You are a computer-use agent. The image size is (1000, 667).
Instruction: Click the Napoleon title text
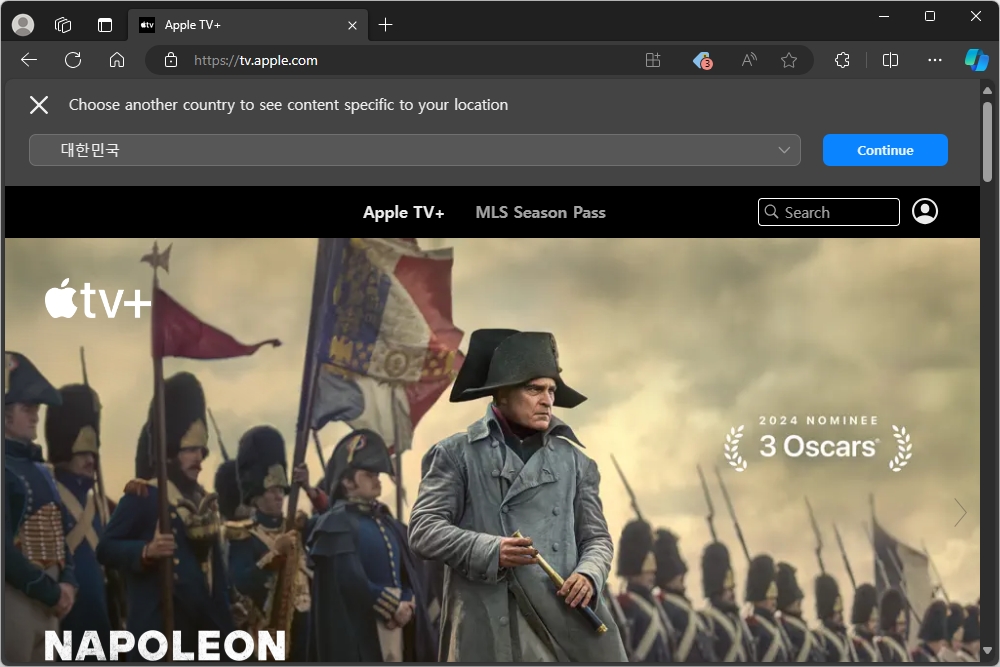pos(165,646)
